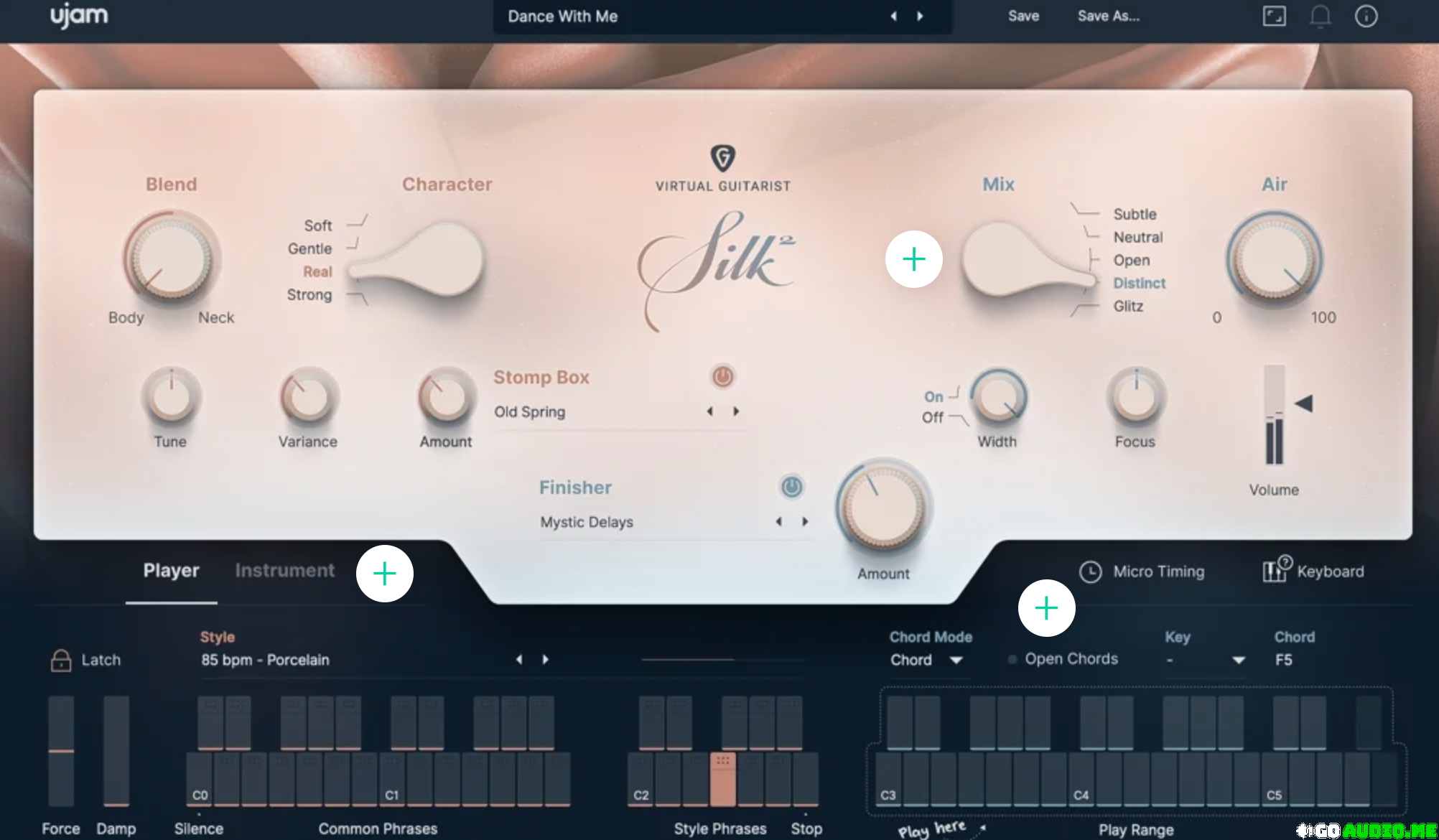
Task: Click the C1 phrase key
Action: tap(392, 779)
